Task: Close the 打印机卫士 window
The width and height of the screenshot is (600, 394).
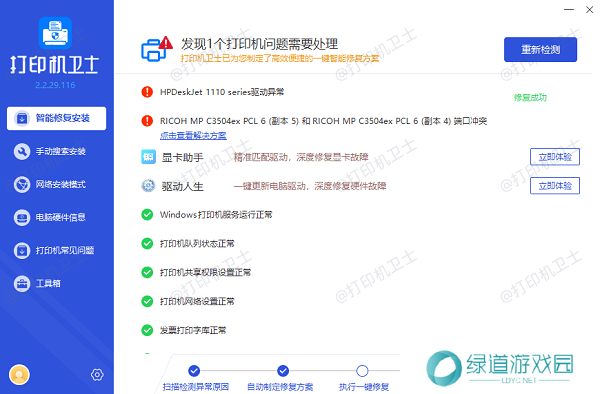Action: tap(589, 10)
